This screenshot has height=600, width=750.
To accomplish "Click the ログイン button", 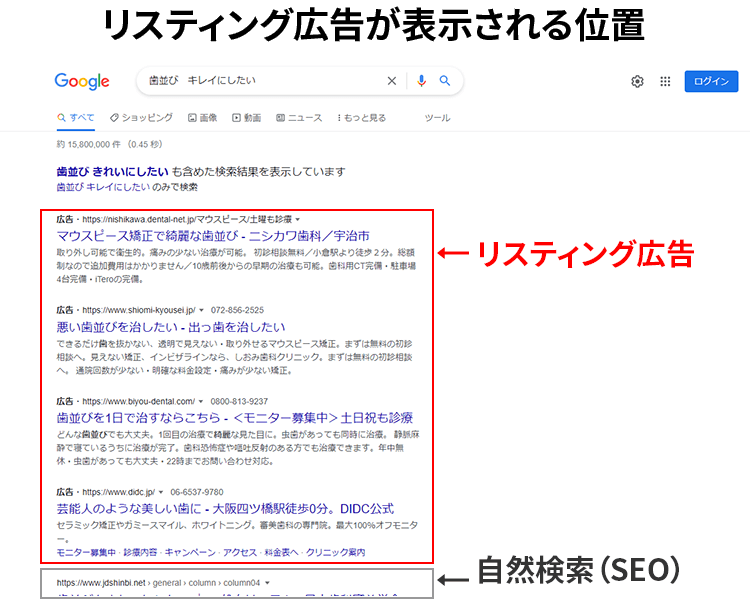I will point(711,81).
